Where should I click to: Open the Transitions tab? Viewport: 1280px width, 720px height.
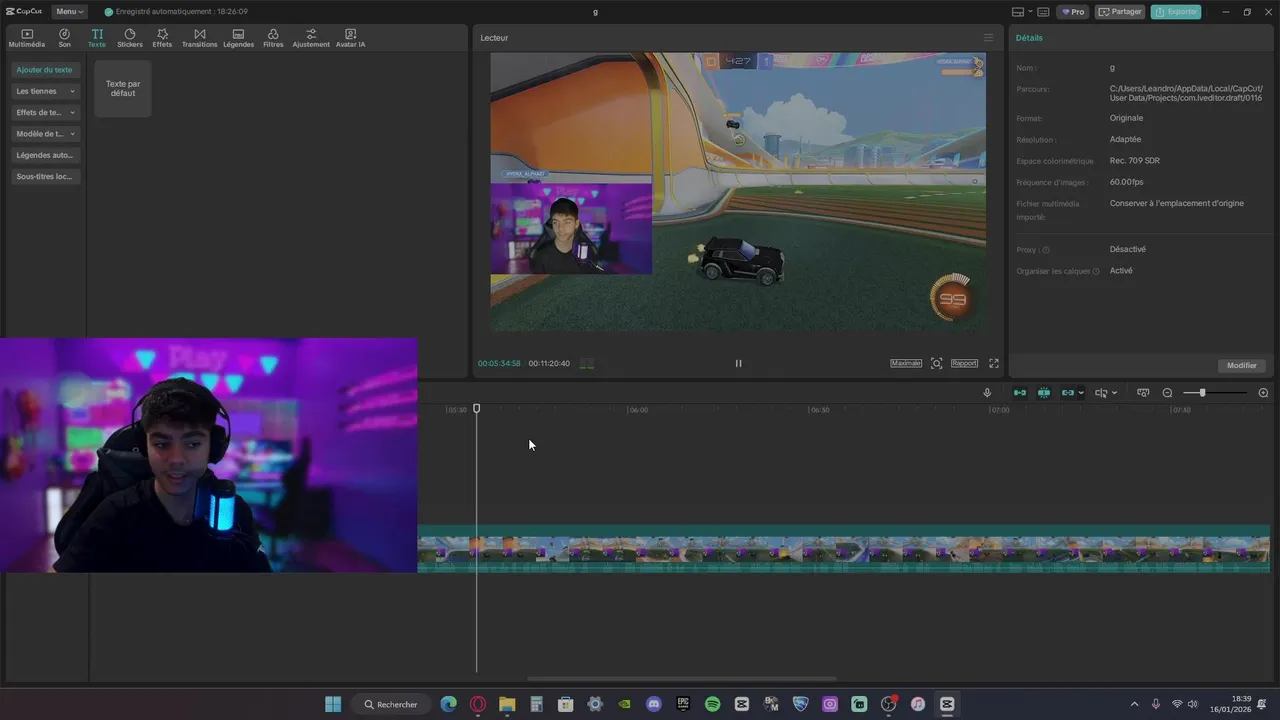(199, 38)
